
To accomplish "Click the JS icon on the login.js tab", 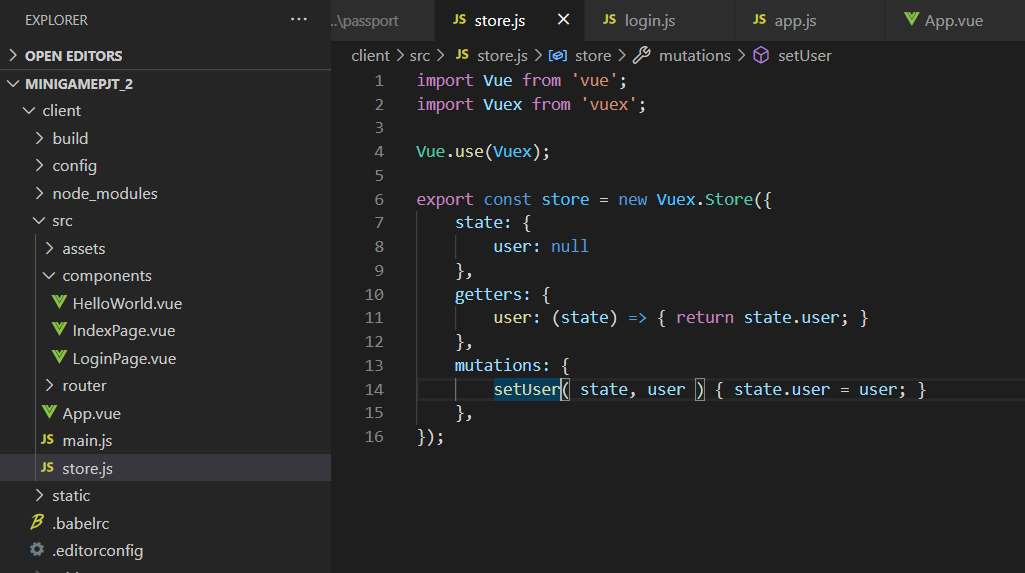I will click(609, 20).
